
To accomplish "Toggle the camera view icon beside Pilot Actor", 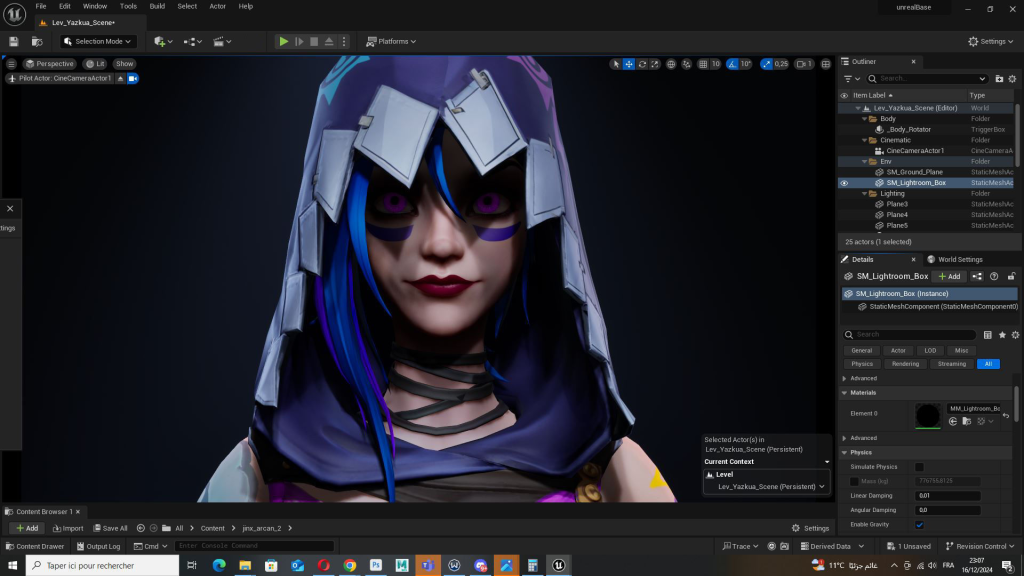I will (x=133, y=78).
